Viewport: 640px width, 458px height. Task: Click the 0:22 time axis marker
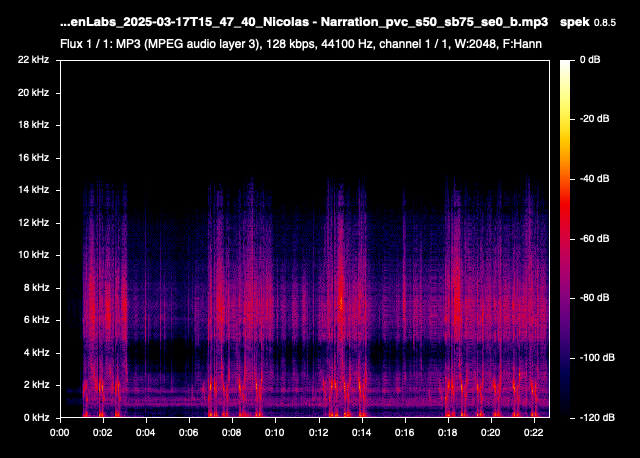click(534, 432)
